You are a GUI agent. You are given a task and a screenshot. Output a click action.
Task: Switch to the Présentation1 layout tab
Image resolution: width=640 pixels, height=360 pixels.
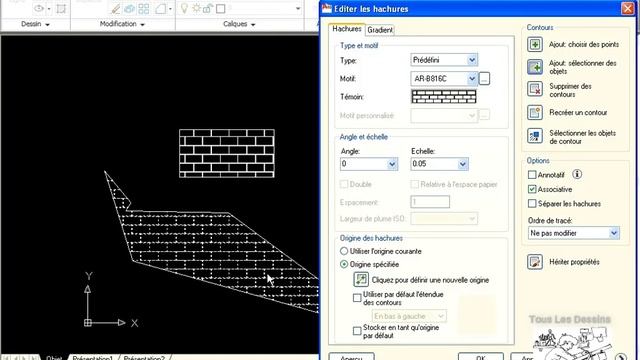click(92, 357)
